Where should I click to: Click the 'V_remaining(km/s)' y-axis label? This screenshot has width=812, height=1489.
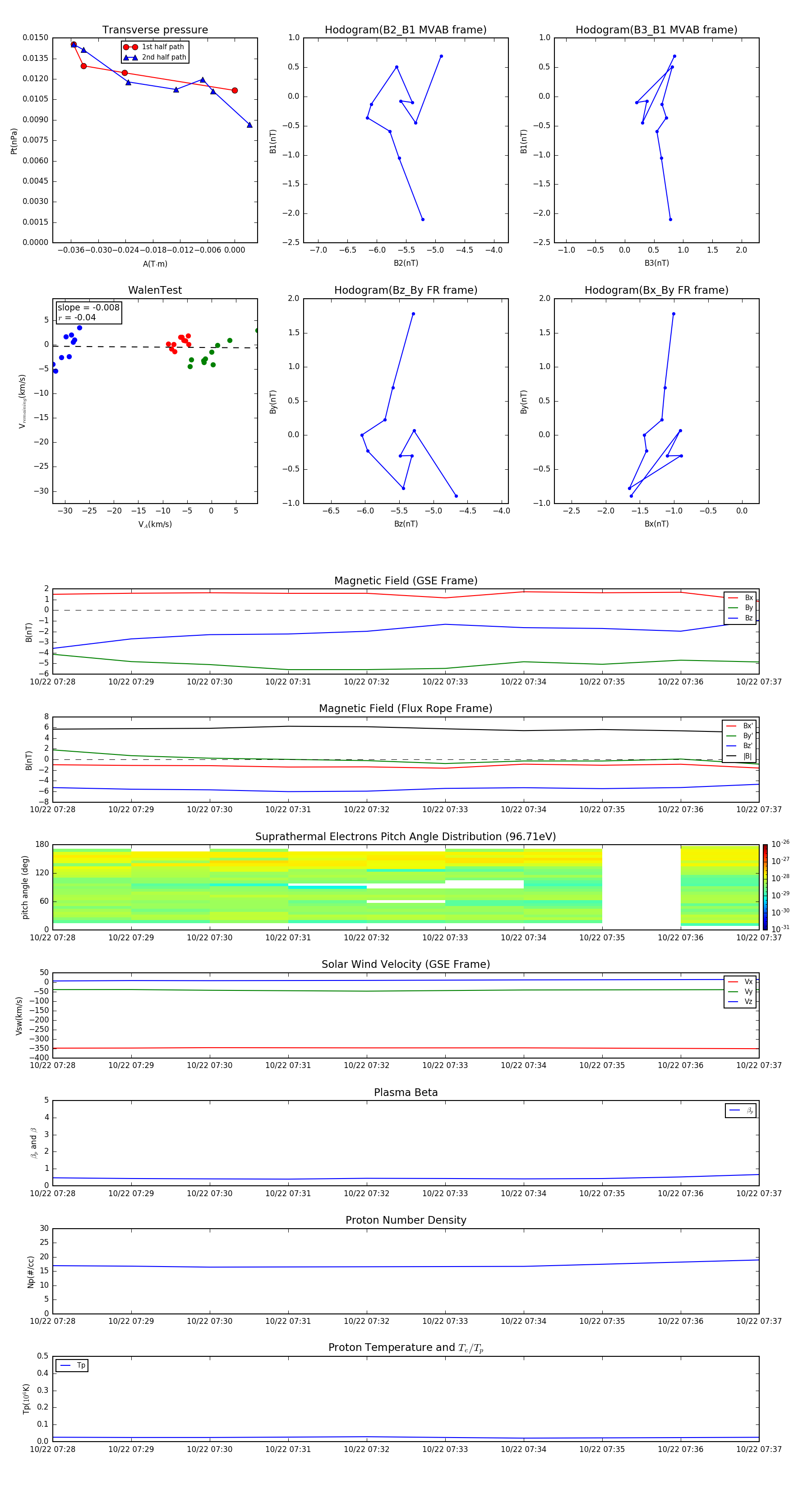point(22,401)
